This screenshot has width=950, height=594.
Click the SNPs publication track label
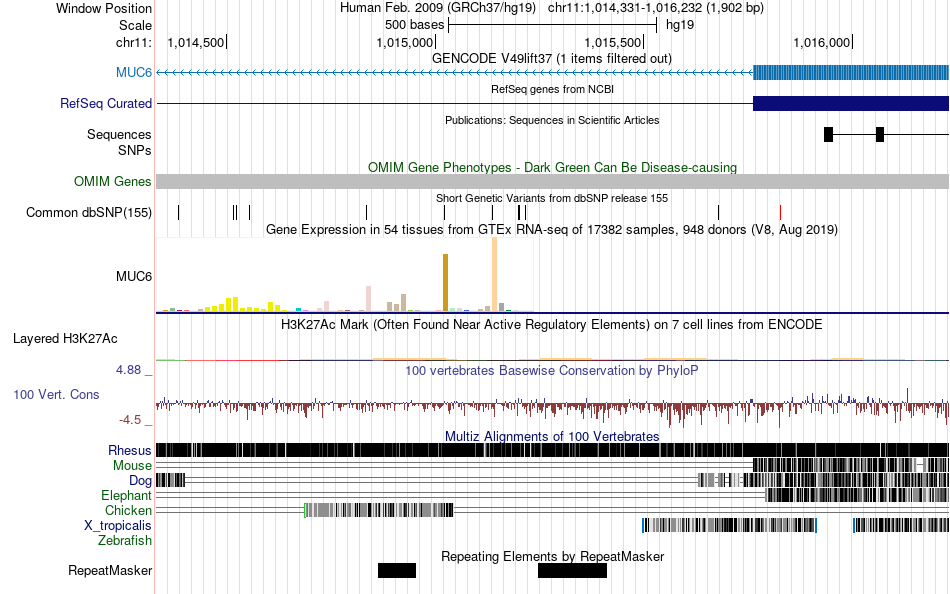(x=135, y=150)
